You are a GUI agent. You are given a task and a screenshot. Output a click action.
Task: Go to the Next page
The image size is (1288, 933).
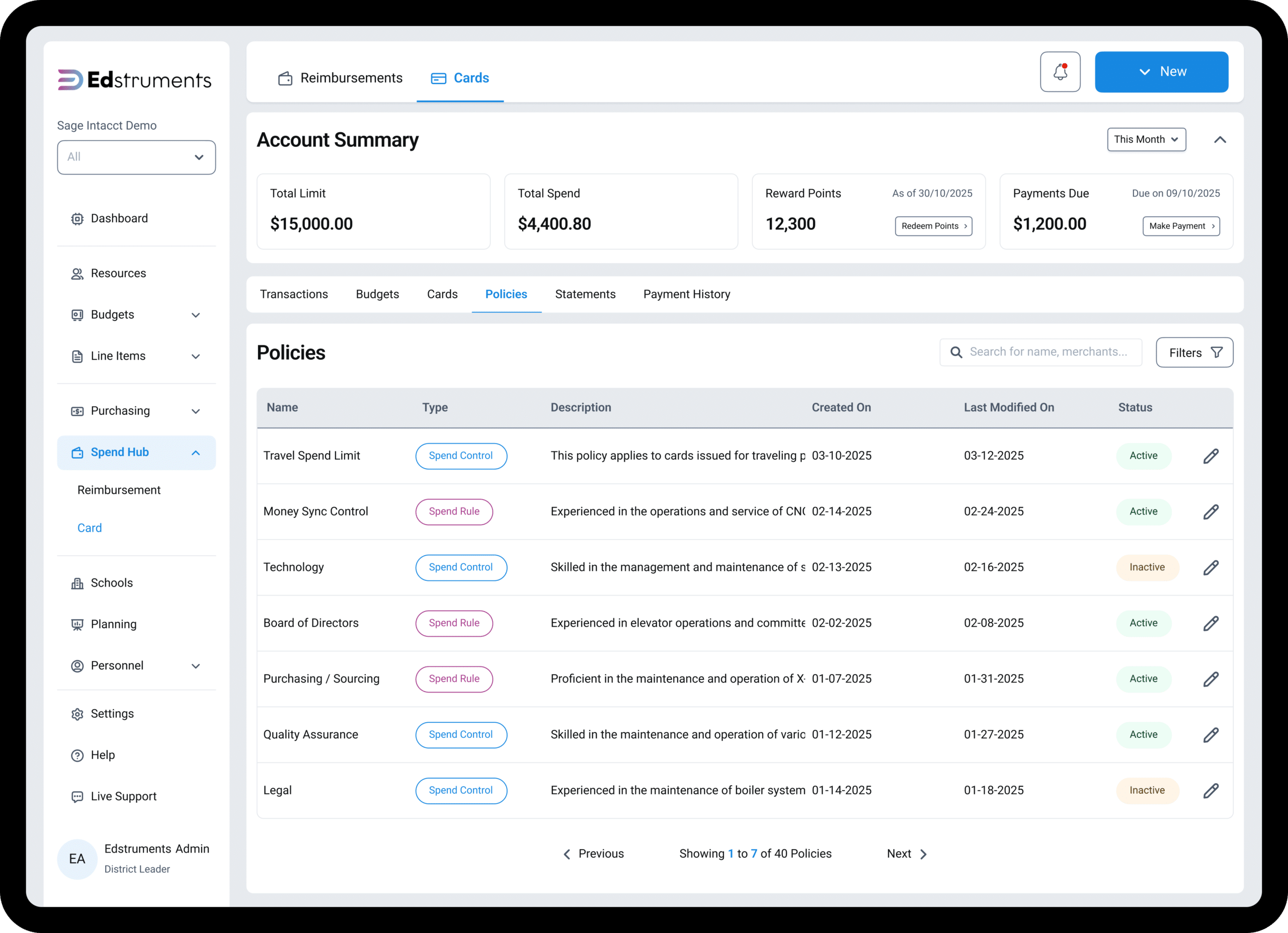[906, 854]
